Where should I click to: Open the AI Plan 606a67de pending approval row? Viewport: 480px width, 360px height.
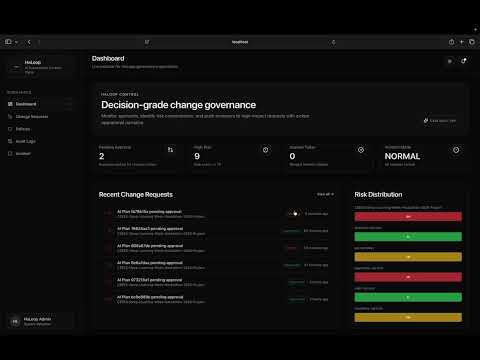point(216,248)
